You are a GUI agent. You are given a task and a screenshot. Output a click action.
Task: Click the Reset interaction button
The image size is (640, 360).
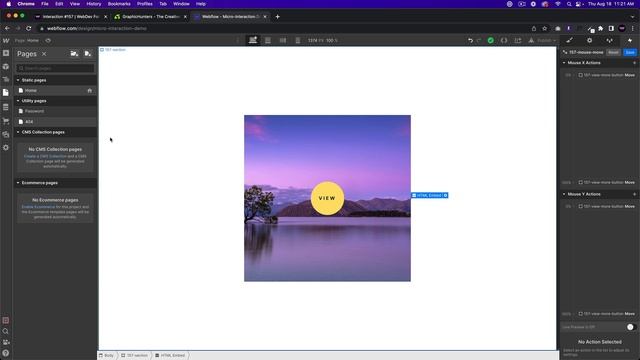click(x=613, y=52)
